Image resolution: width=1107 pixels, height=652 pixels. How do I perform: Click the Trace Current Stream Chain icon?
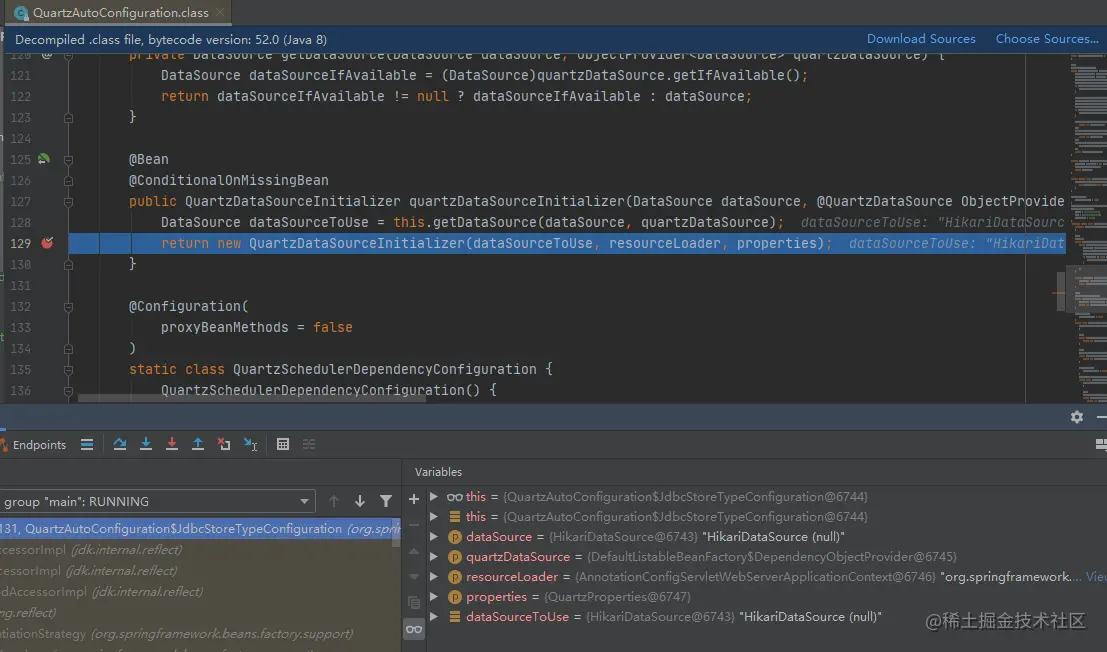309,445
